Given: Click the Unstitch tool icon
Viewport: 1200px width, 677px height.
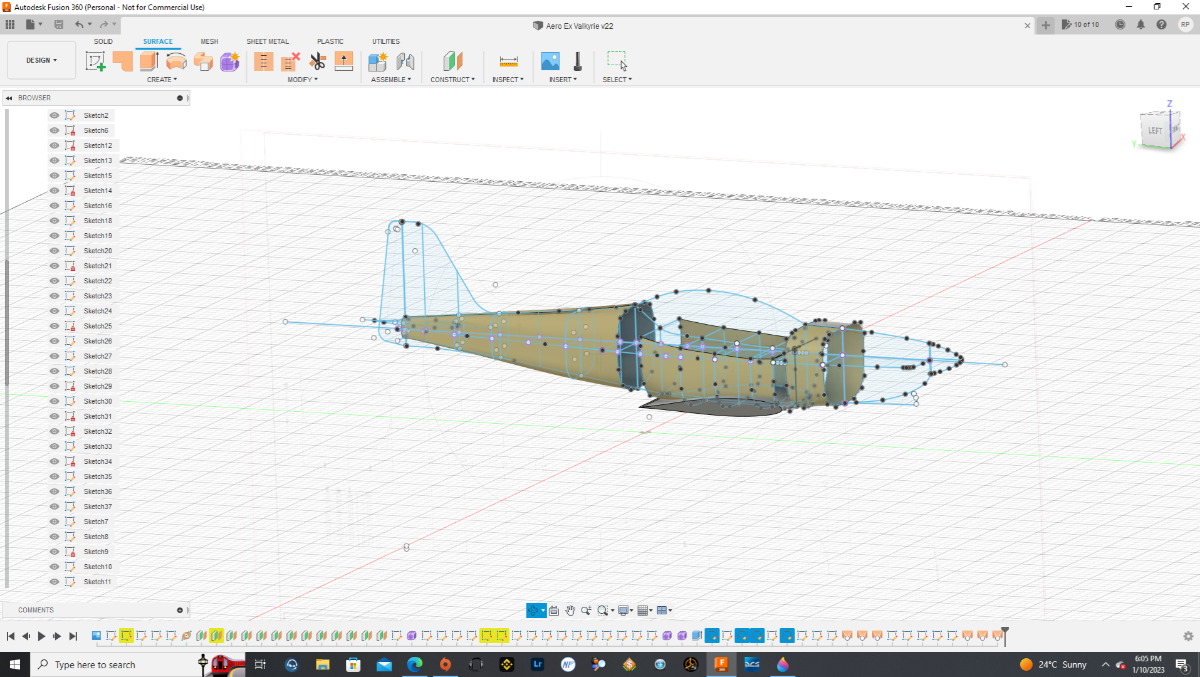Looking at the screenshot, I should click(291, 62).
